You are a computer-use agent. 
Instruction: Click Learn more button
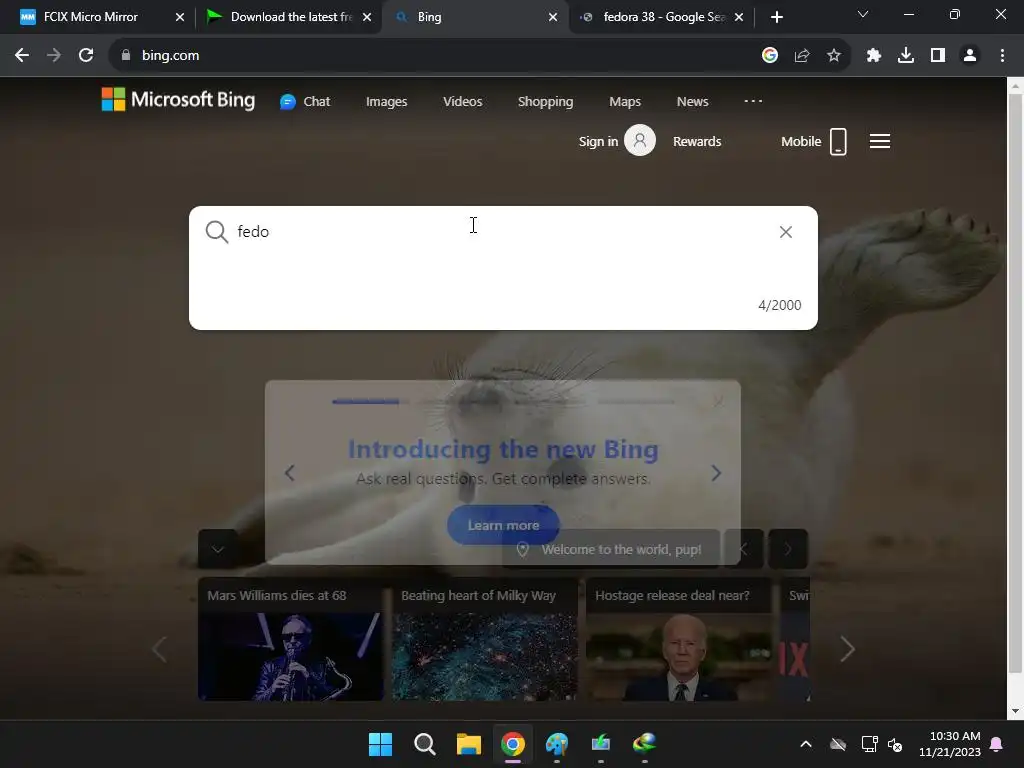tap(503, 525)
